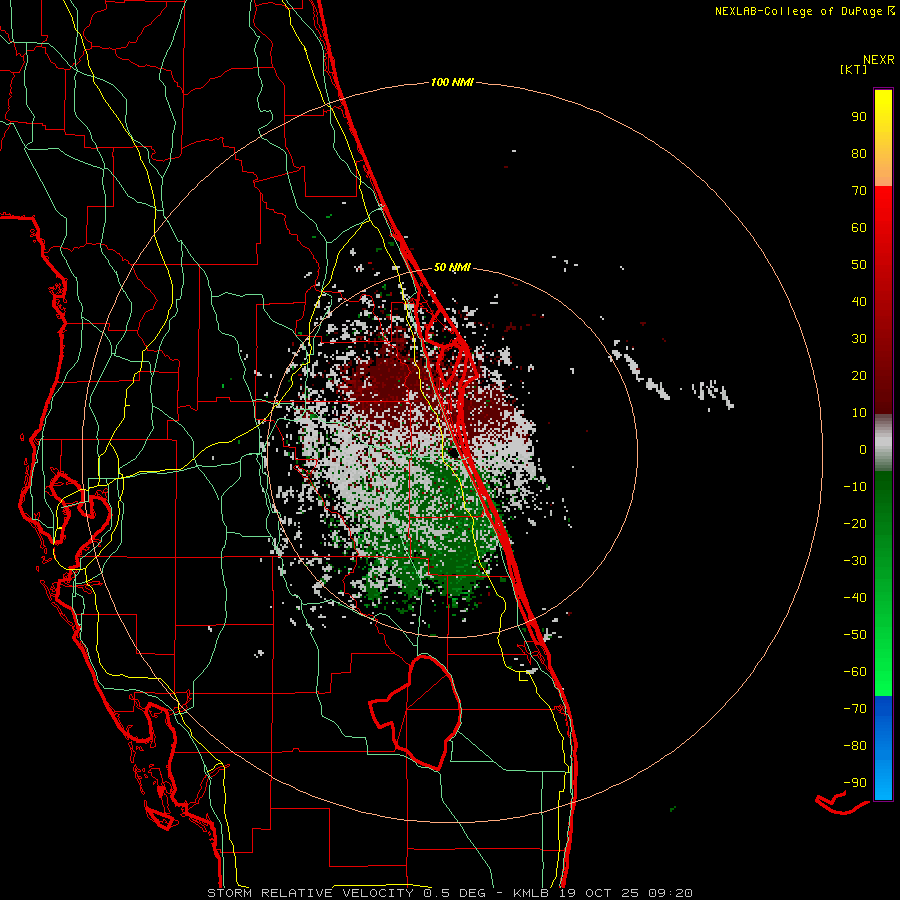Click the NEXR label above color scale
The width and height of the screenshot is (900, 900).
879,60
